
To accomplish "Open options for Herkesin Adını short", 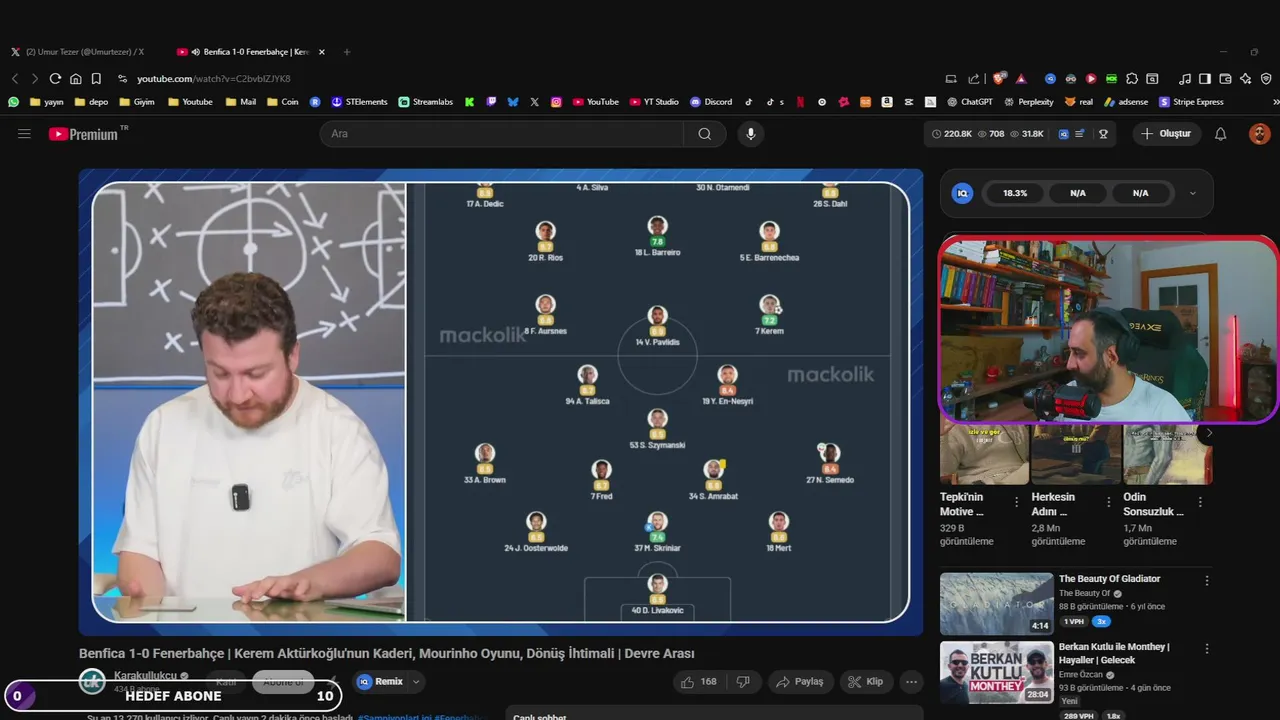I will click(1109, 502).
